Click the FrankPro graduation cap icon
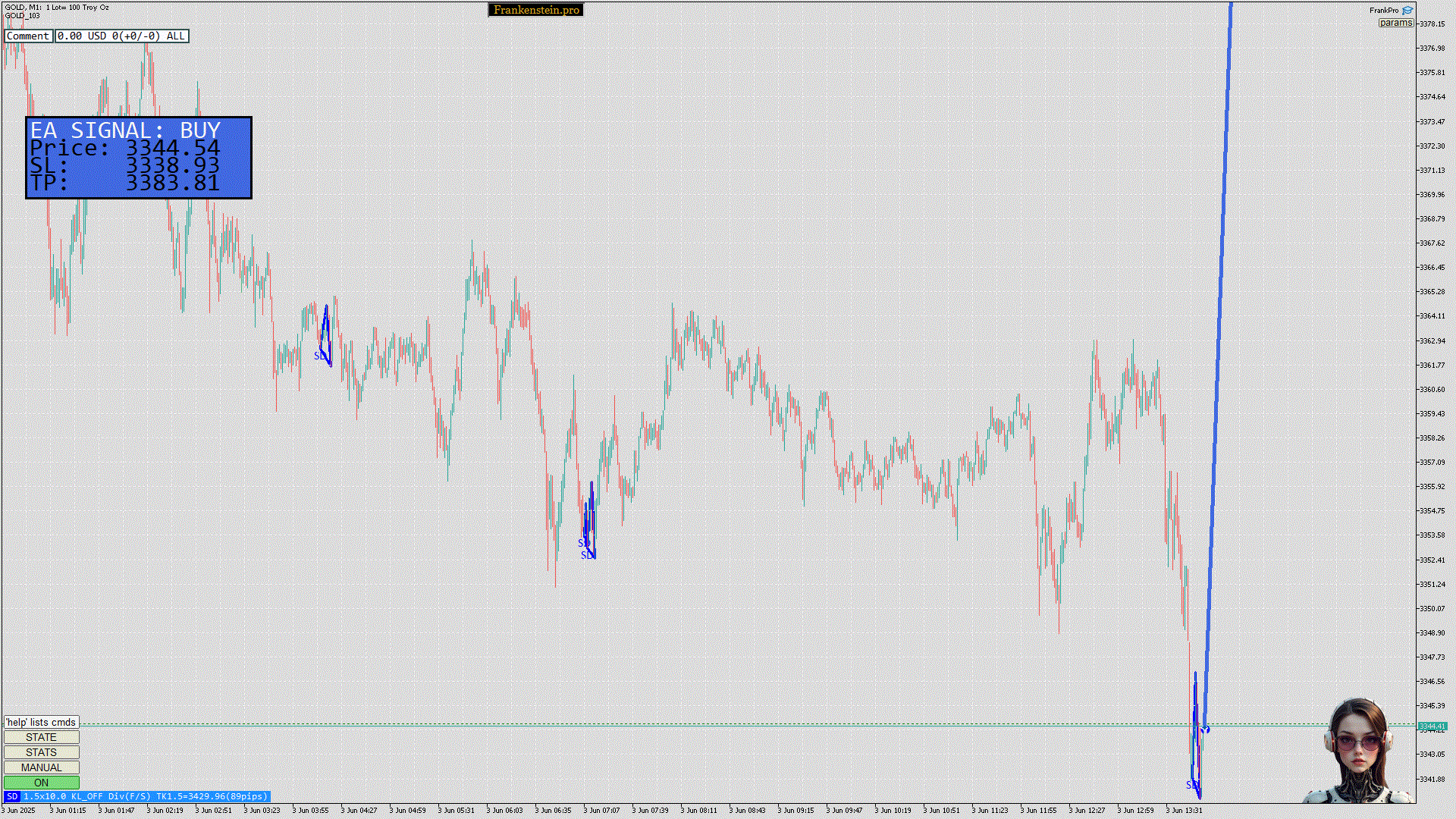Viewport: 1456px width, 819px height. coord(1407,11)
